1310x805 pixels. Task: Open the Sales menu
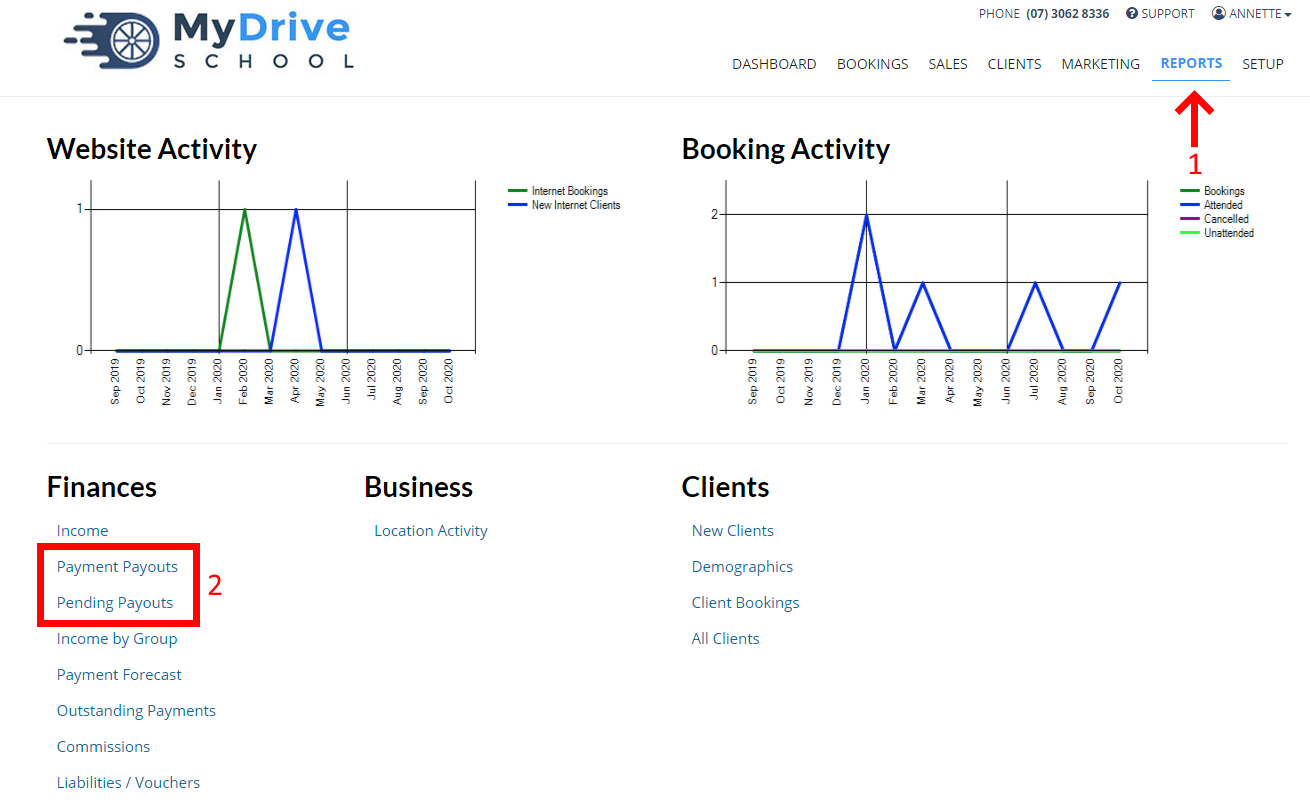(x=948, y=64)
